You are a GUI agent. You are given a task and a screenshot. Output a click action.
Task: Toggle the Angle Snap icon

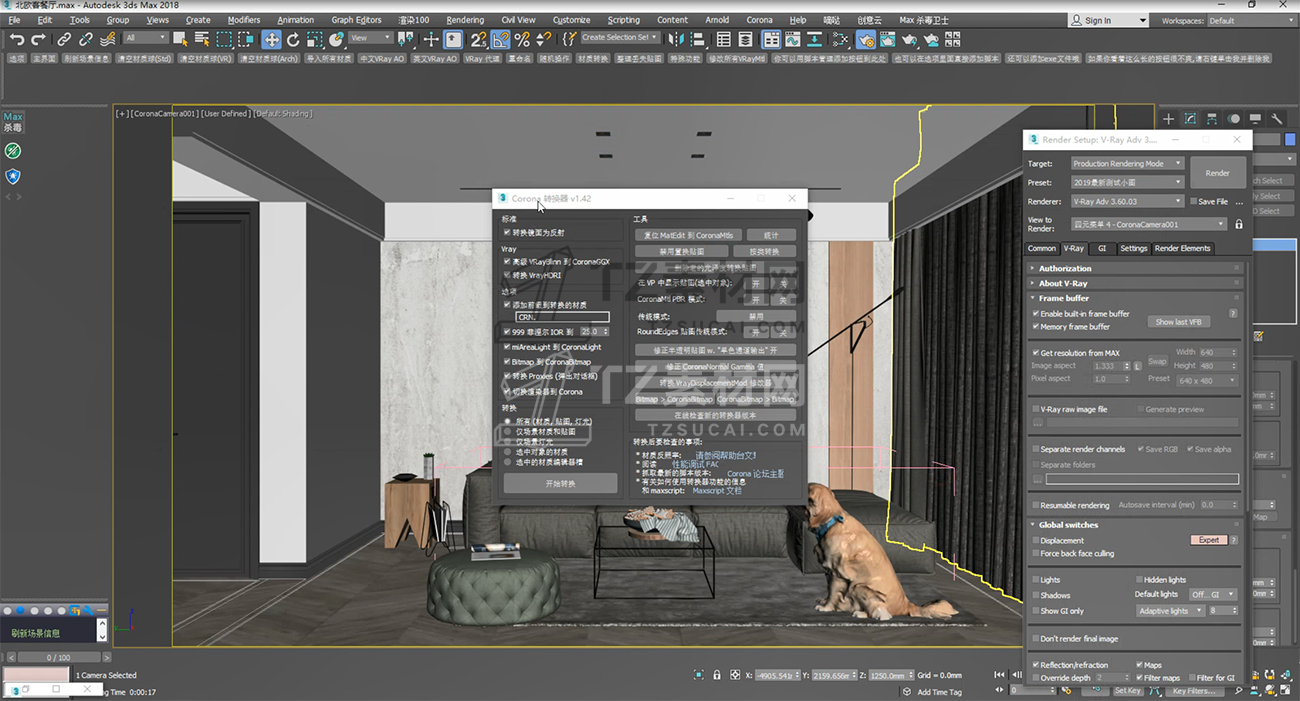click(x=500, y=39)
